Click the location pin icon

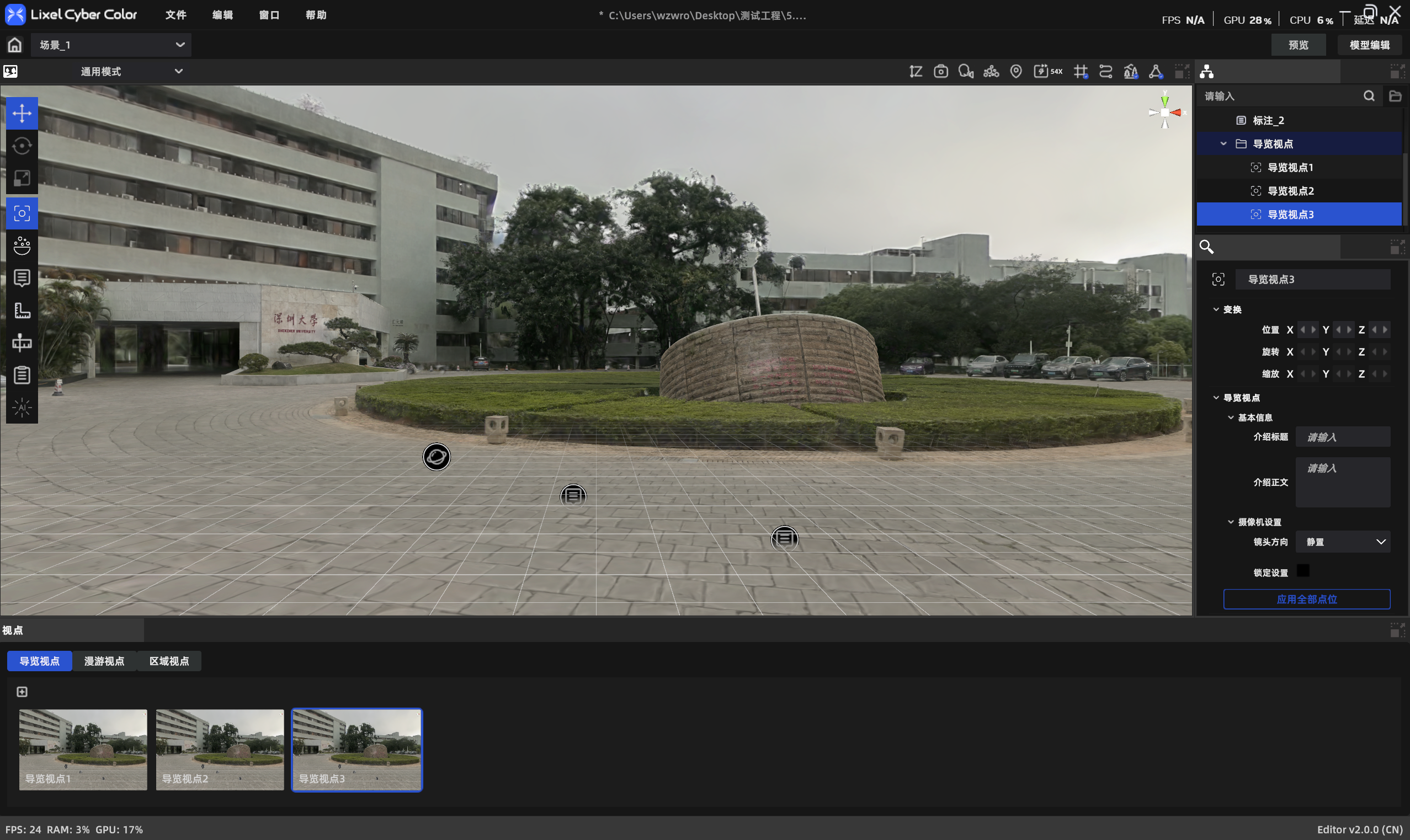[x=1016, y=71]
